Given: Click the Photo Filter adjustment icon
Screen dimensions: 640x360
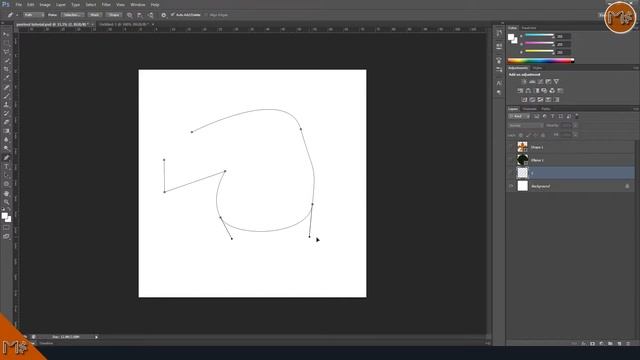Looking at the screenshot, I should (x=544, y=91).
